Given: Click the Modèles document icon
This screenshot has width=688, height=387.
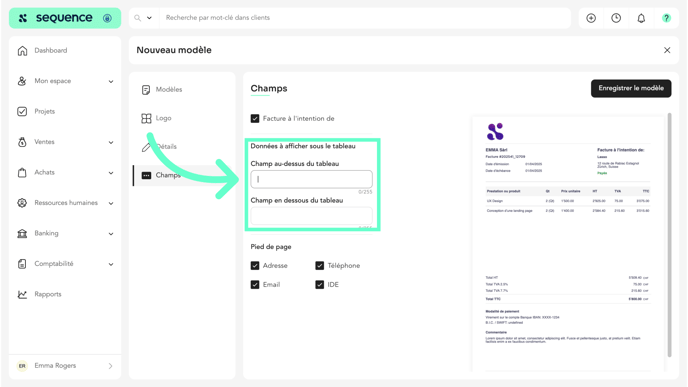Looking at the screenshot, I should [x=146, y=90].
